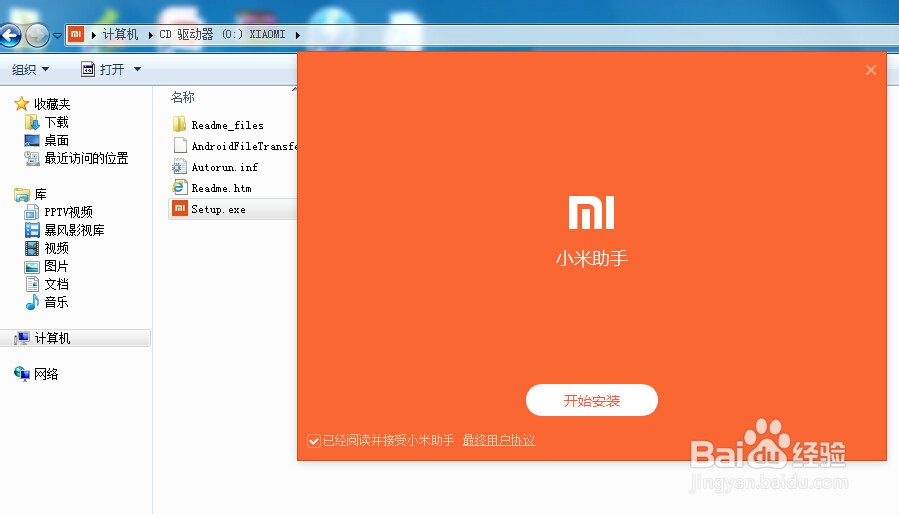This screenshot has height=514, width=899.
Task: Select the Autorun.inf file name
Action: 225,167
